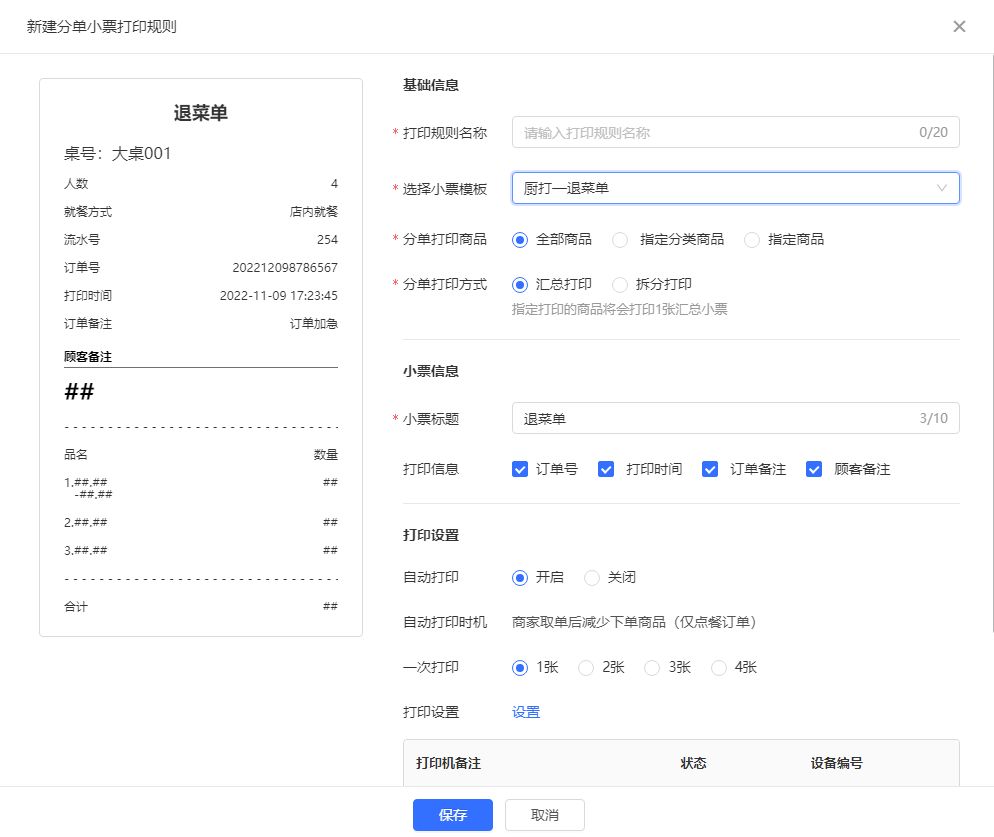Select the 指定商品 radio option

click(752, 240)
